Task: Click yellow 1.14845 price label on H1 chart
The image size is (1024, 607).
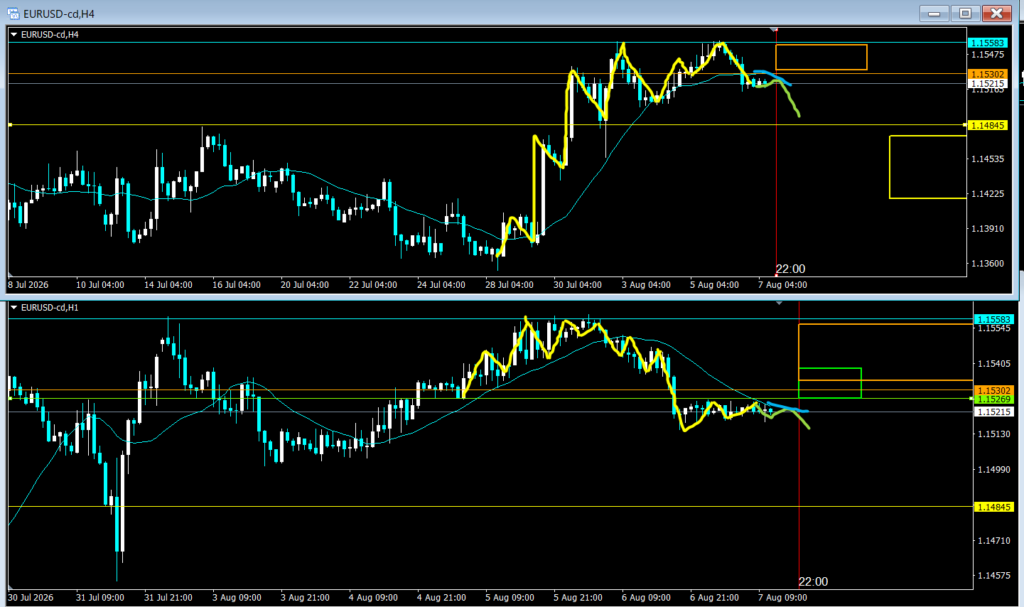Action: (x=993, y=507)
